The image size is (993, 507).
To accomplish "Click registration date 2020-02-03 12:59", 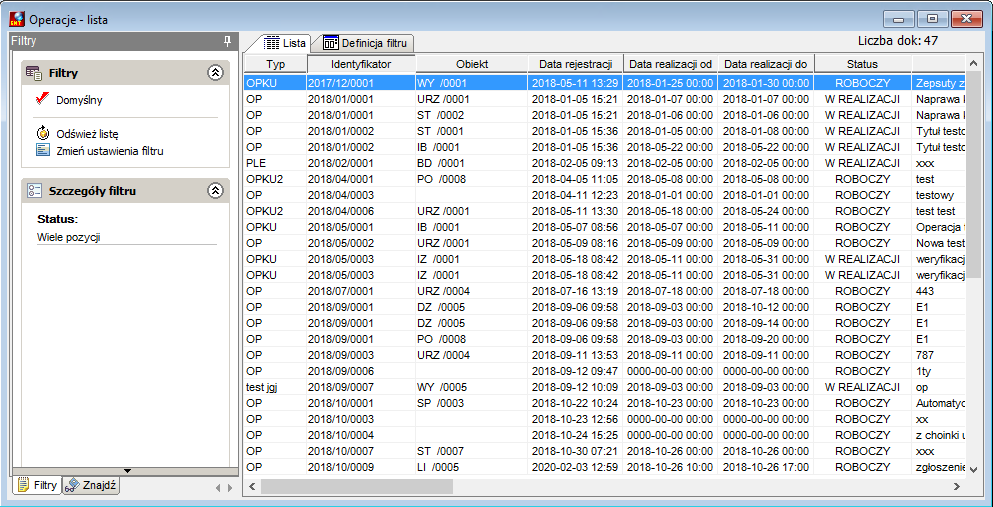I will pos(576,467).
